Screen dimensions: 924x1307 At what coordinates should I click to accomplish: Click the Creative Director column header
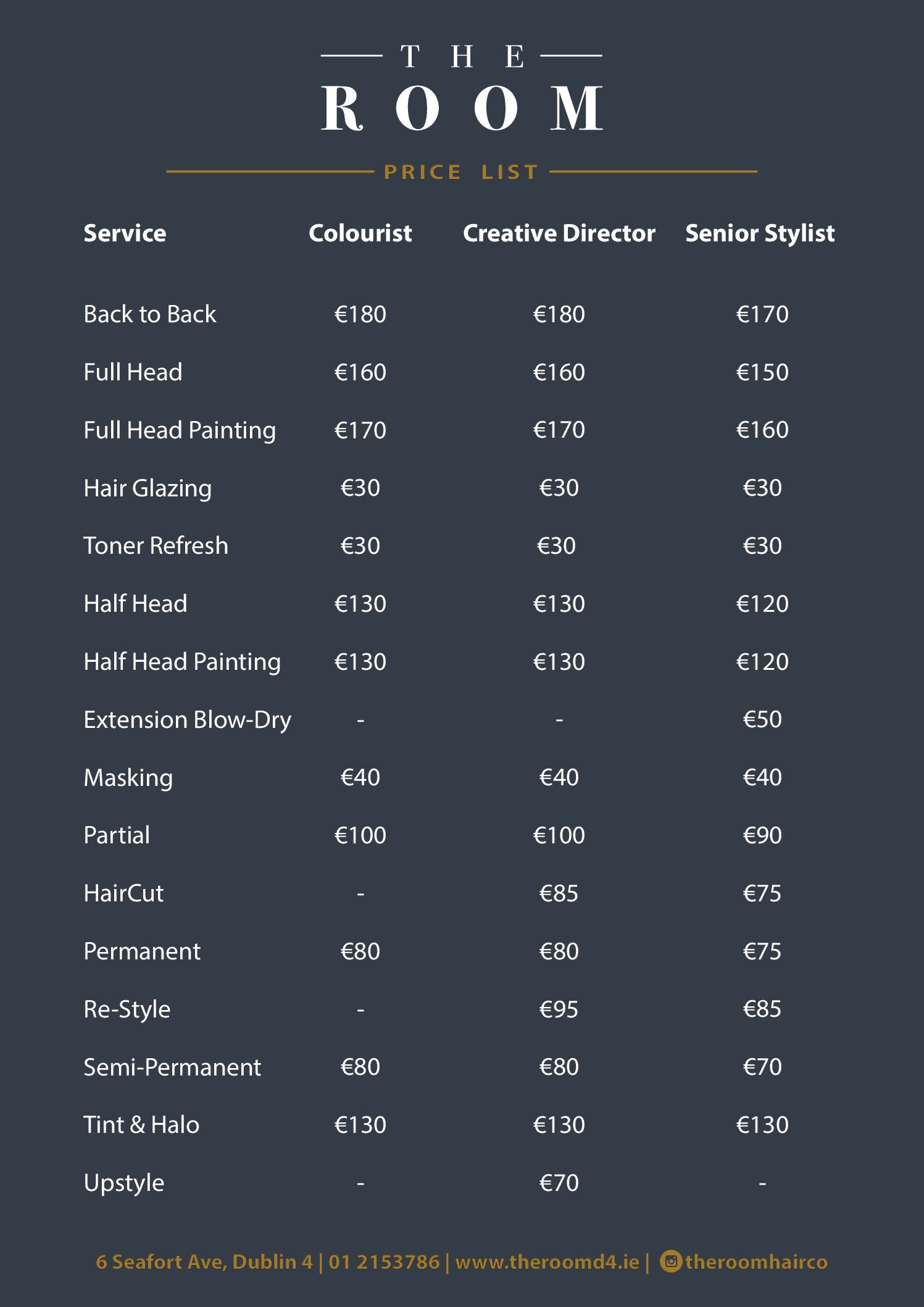point(559,233)
